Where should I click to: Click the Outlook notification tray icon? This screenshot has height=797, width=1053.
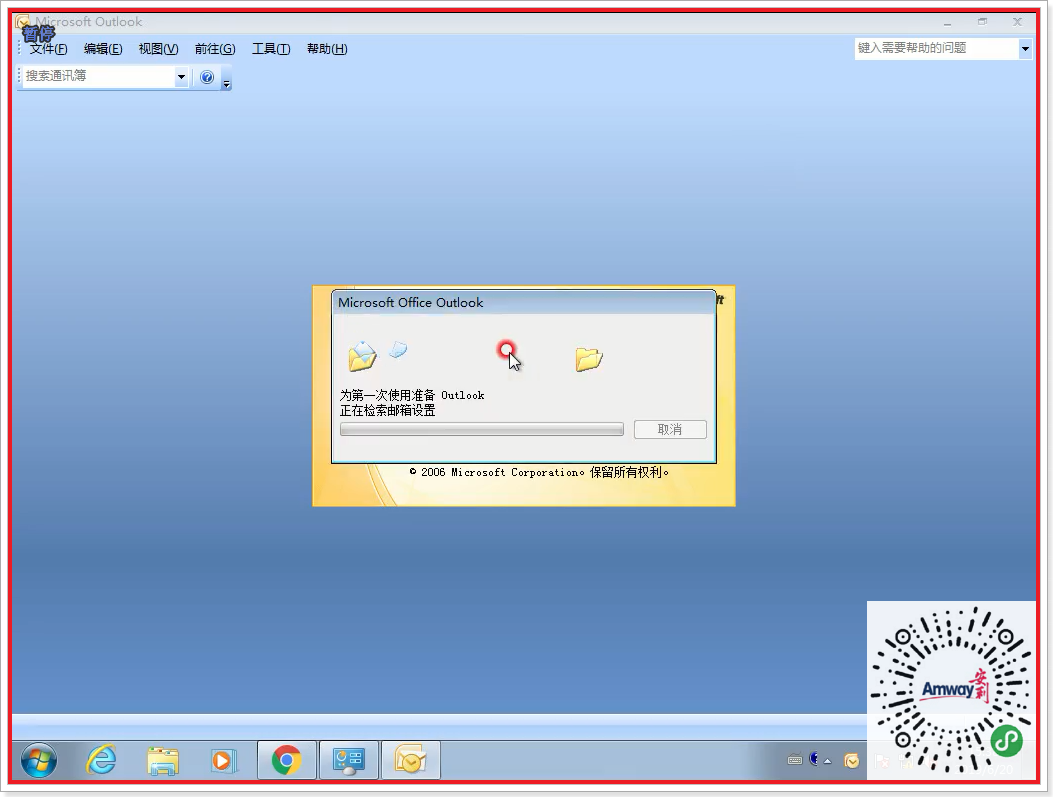[x=852, y=761]
